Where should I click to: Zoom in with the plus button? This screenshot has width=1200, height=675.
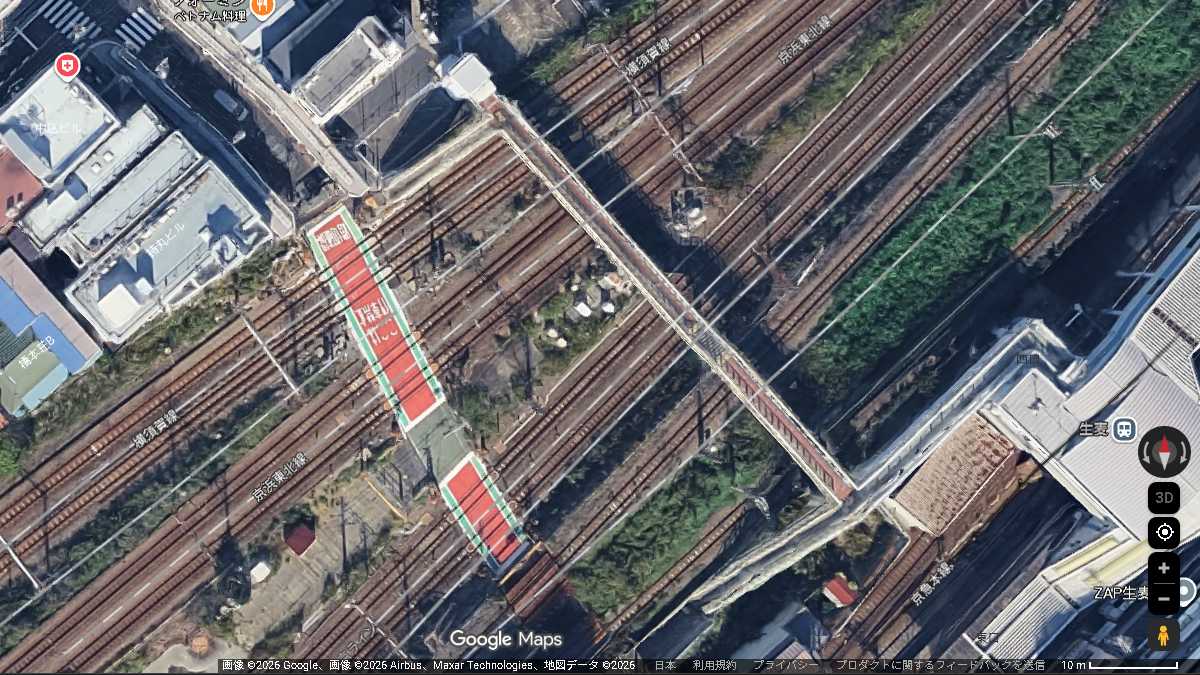click(1164, 568)
